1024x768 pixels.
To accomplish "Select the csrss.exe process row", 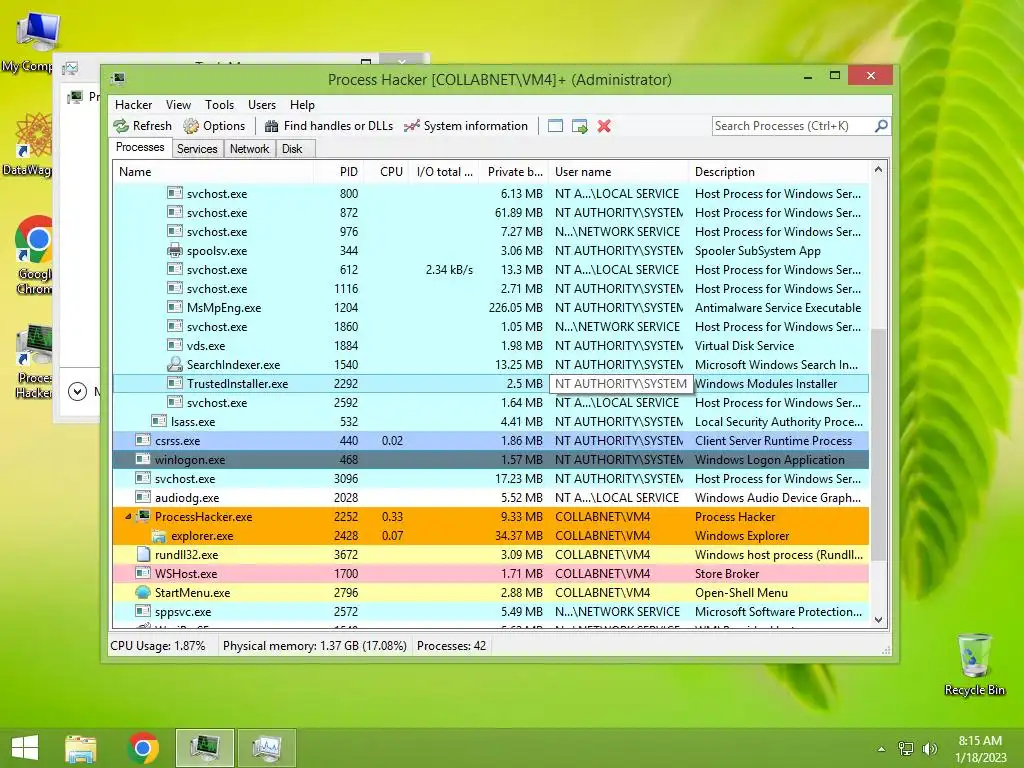I will 490,441.
